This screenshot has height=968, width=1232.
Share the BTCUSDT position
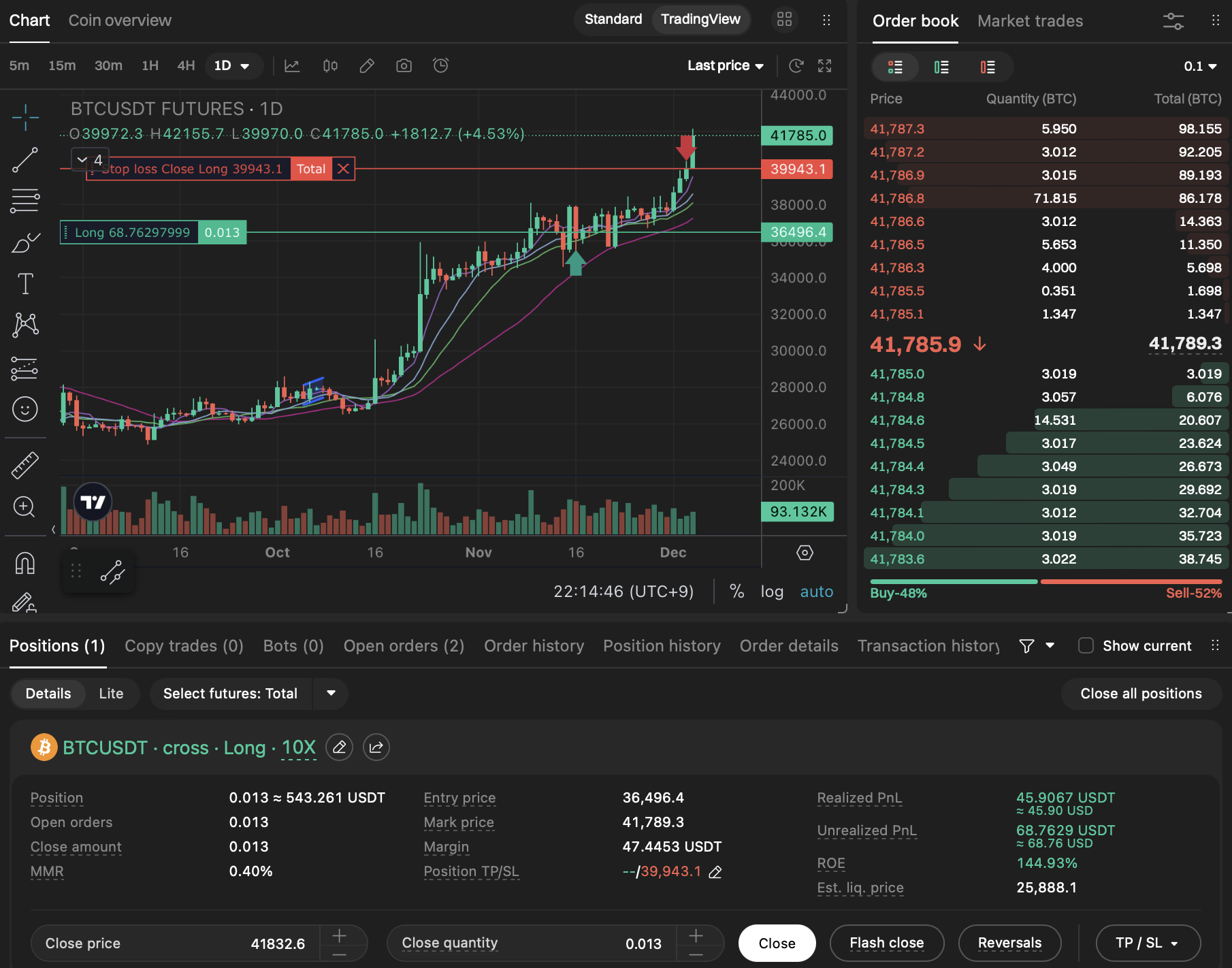tap(376, 747)
